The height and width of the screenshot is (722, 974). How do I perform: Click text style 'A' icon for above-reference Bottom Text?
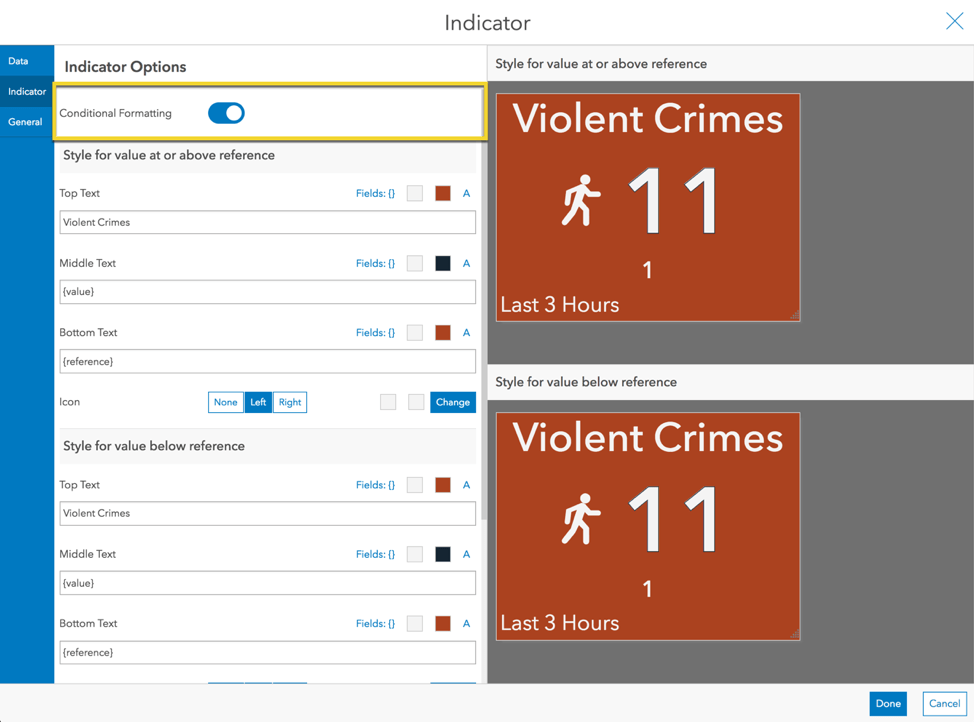[x=466, y=333]
